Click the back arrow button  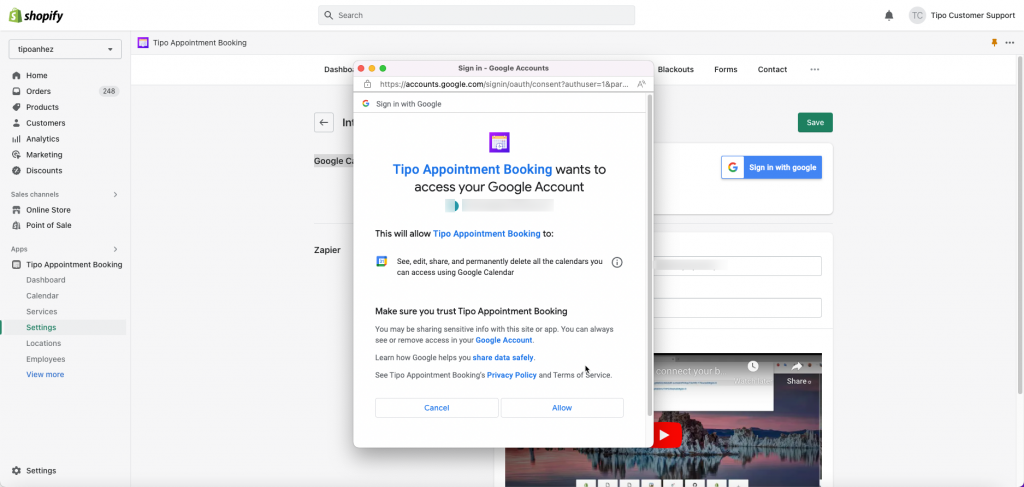[324, 122]
